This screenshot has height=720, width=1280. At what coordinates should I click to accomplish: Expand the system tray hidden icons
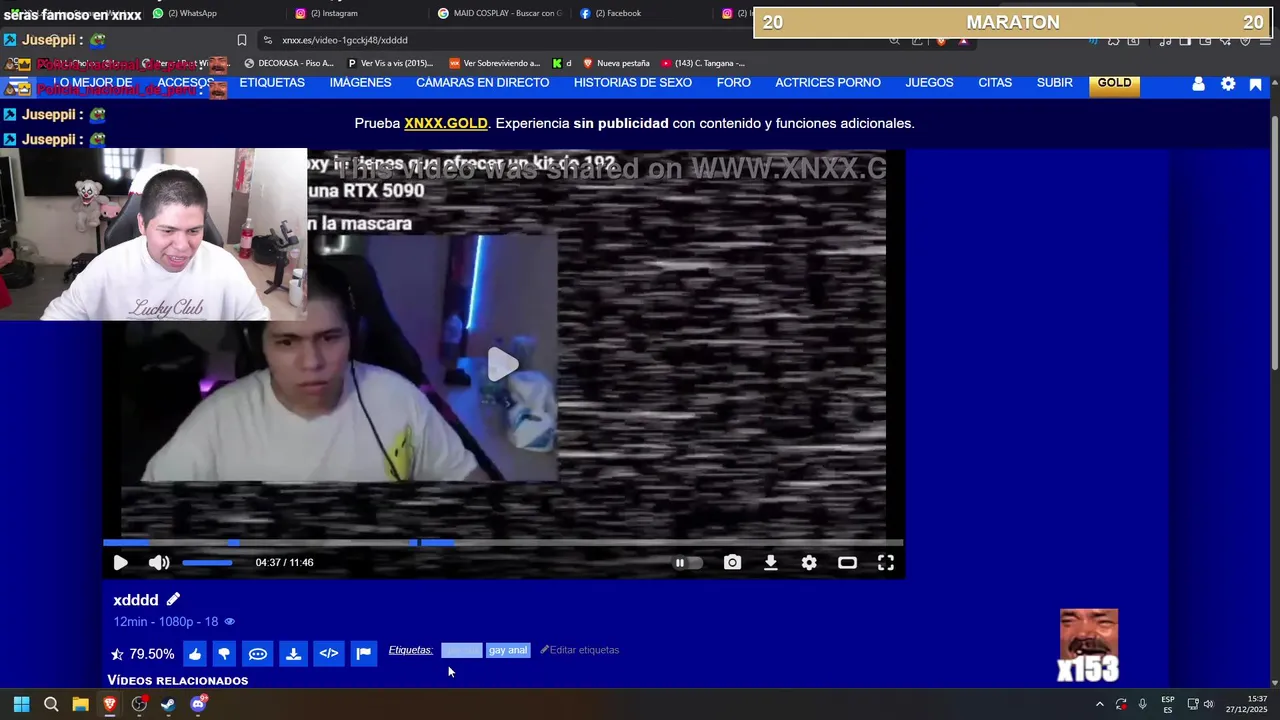(1099, 704)
